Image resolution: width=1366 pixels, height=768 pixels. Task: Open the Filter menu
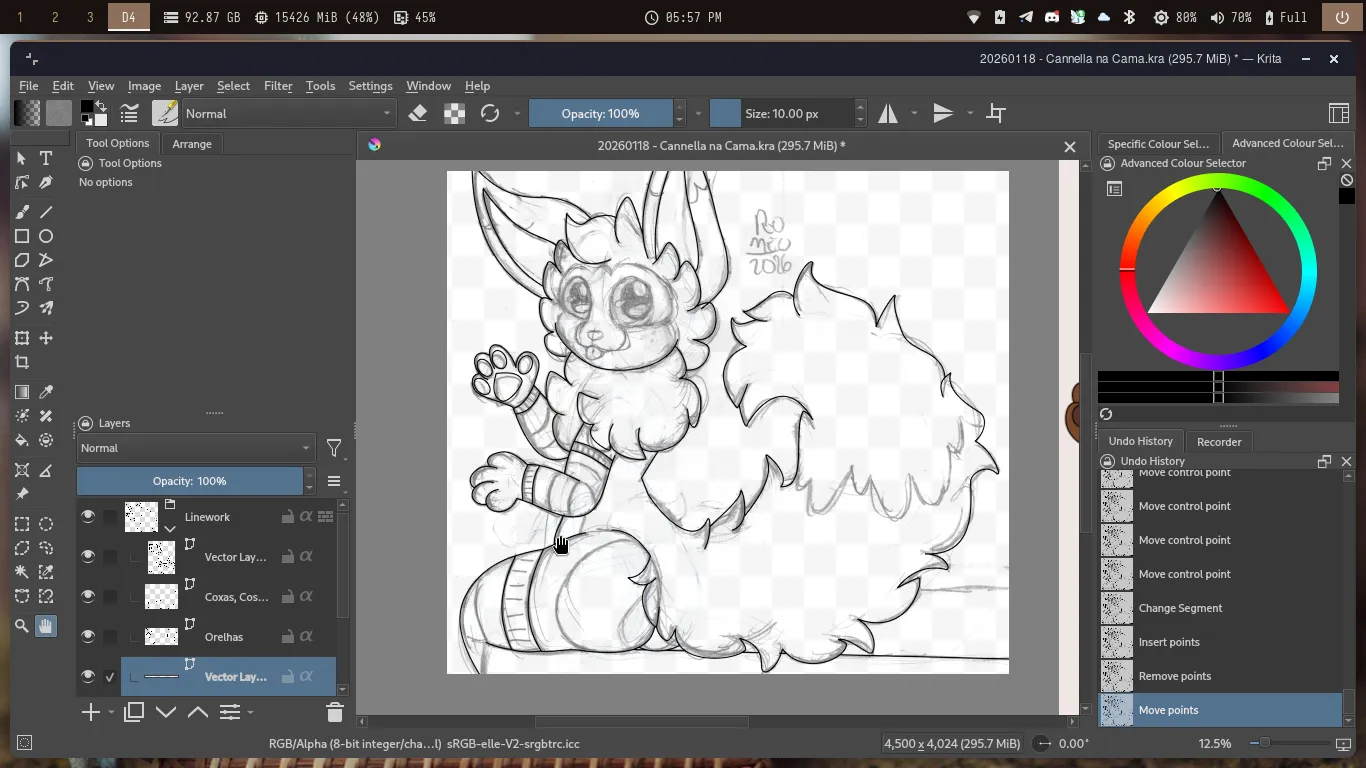click(278, 86)
